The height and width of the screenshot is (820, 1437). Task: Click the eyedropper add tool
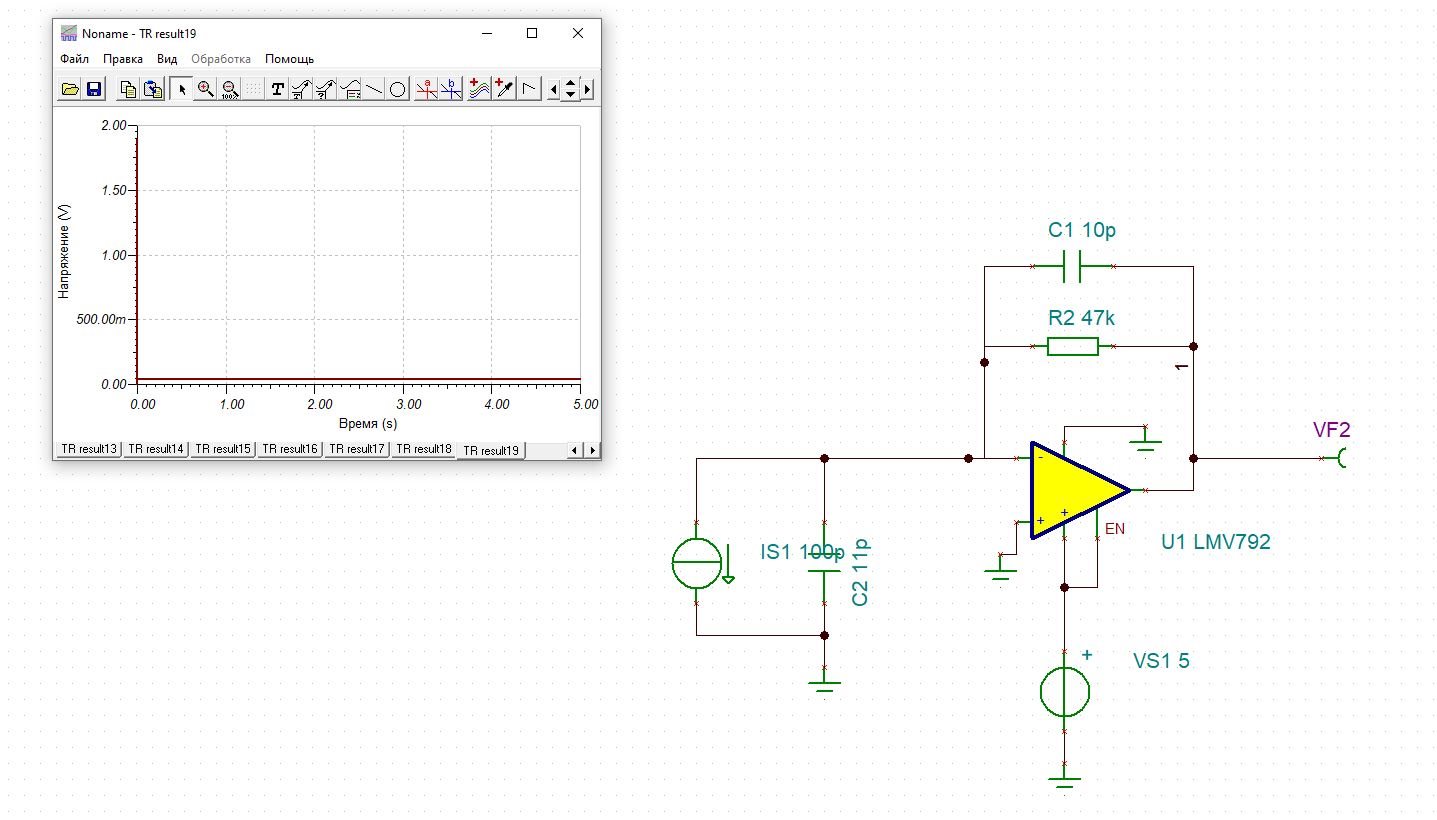click(504, 89)
